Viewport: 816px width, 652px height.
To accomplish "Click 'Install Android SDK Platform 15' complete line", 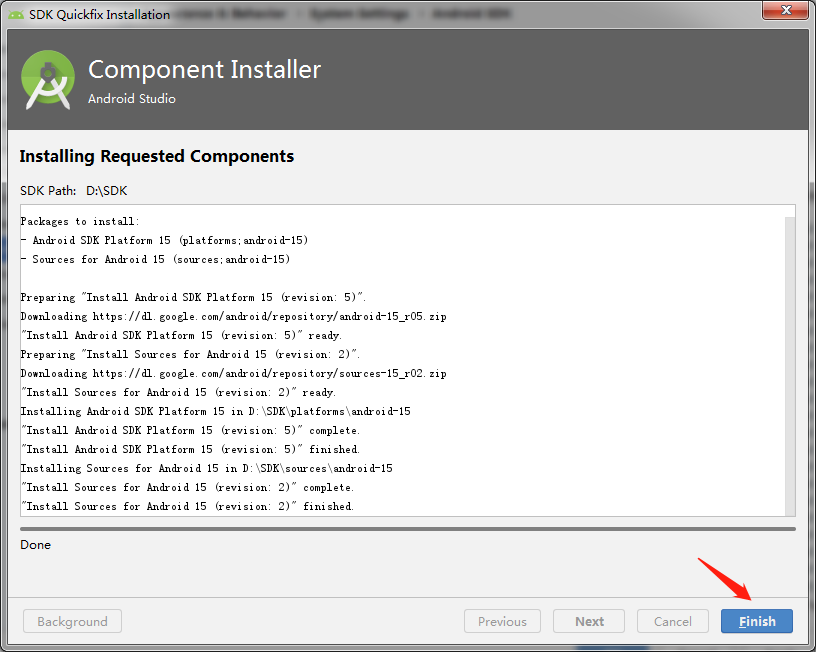I will pyautogui.click(x=190, y=430).
